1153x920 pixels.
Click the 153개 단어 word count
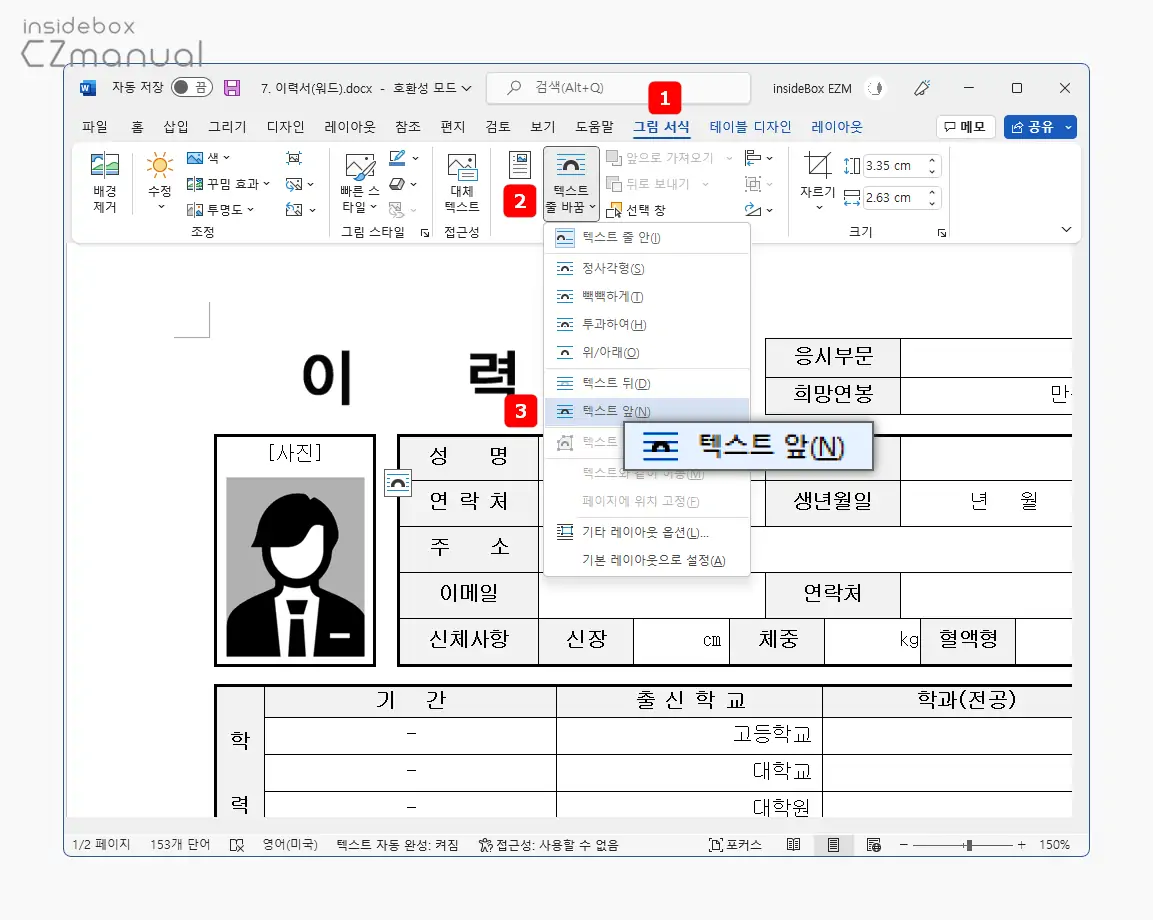[x=180, y=845]
